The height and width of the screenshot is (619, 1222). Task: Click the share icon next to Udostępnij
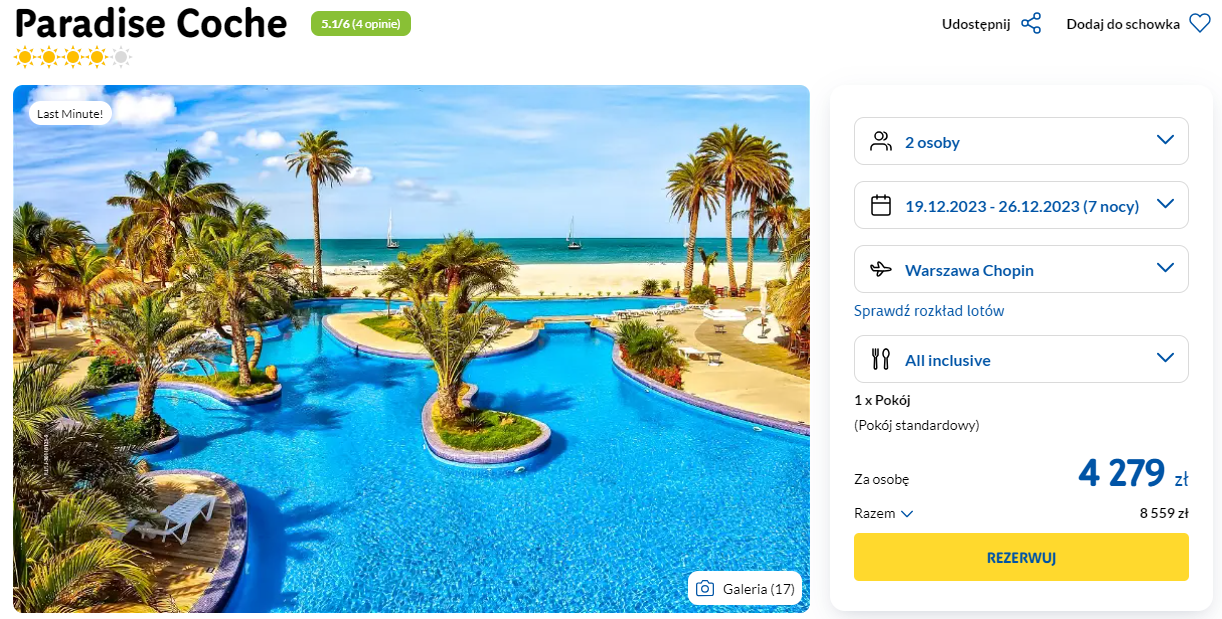1031,24
